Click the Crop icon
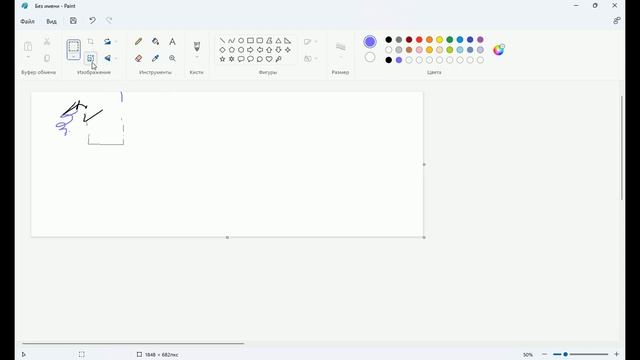This screenshot has width=640, height=360. click(91, 42)
